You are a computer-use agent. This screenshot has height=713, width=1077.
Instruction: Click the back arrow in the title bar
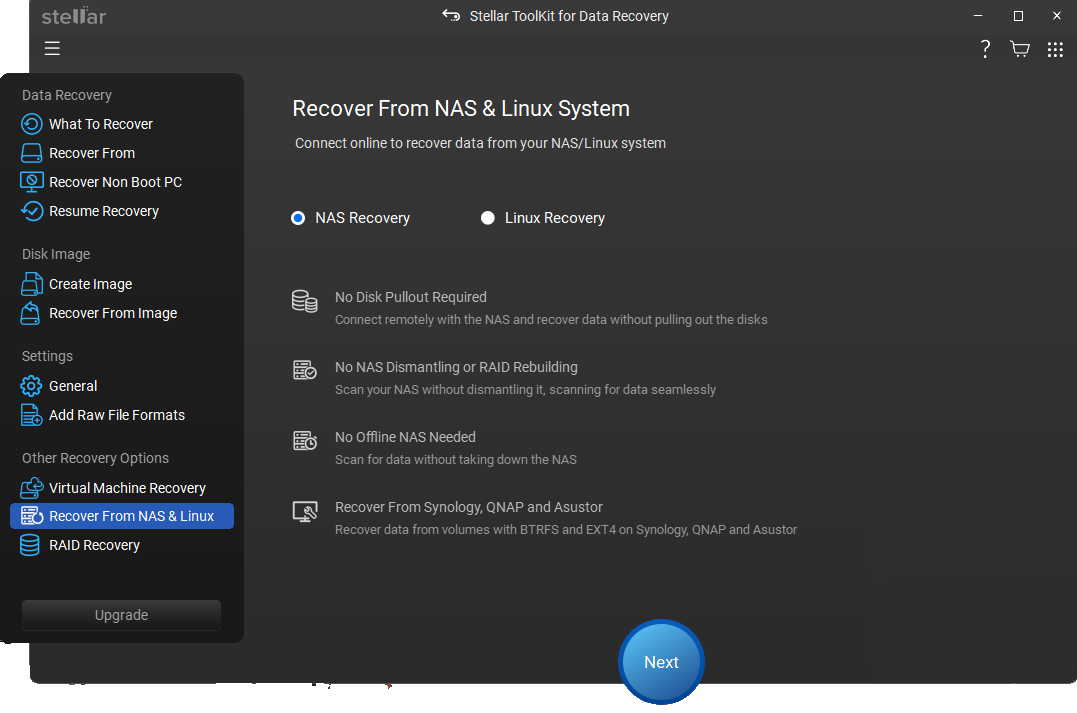click(x=451, y=16)
